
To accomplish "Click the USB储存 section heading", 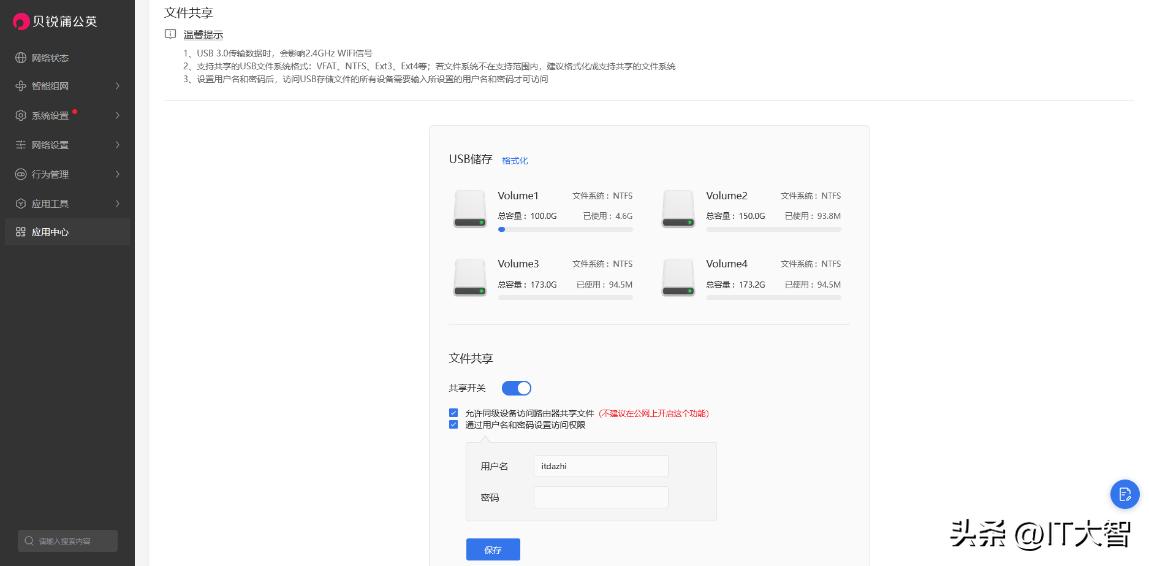I will 470,159.
